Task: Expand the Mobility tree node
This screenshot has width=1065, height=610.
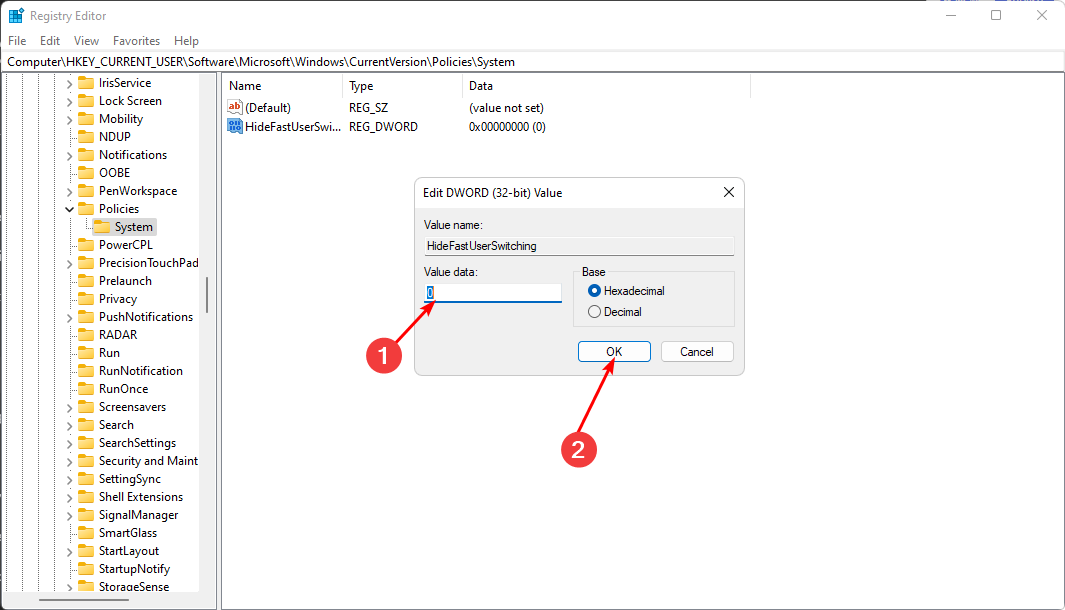Action: (69, 119)
